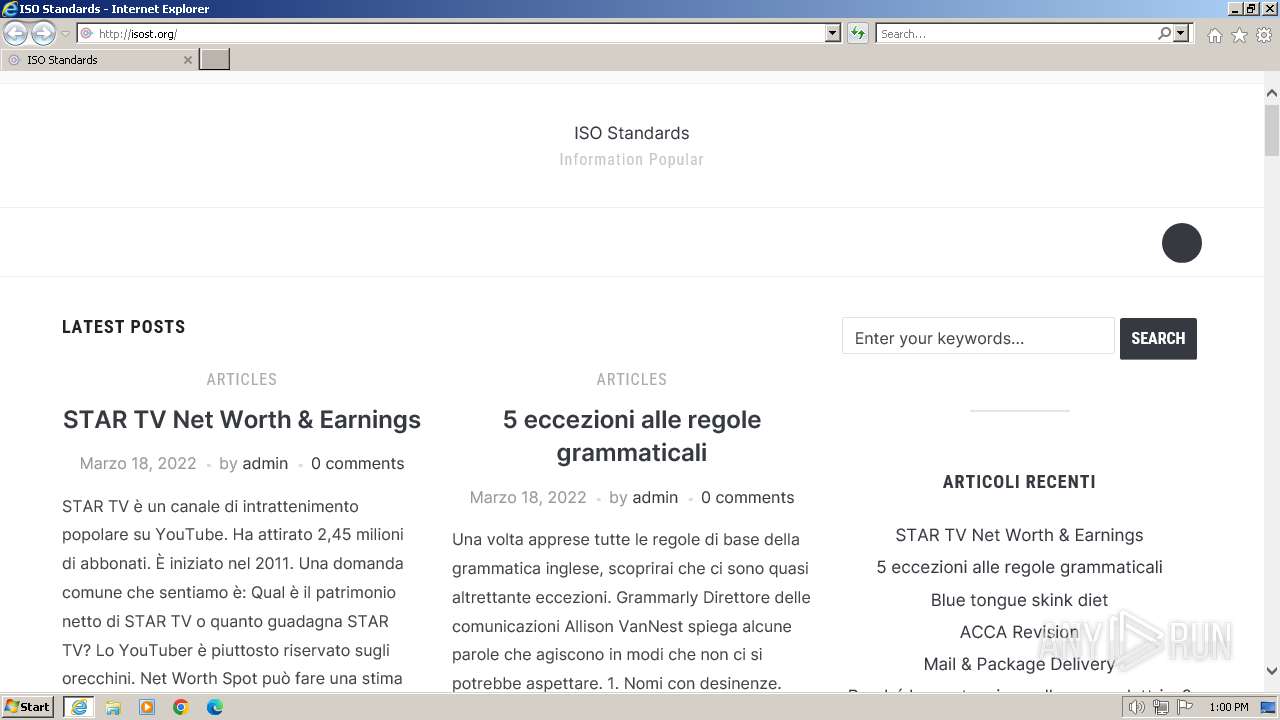Click the page scrollbar up arrow
Screen dimensions: 1280x720
point(1272,93)
